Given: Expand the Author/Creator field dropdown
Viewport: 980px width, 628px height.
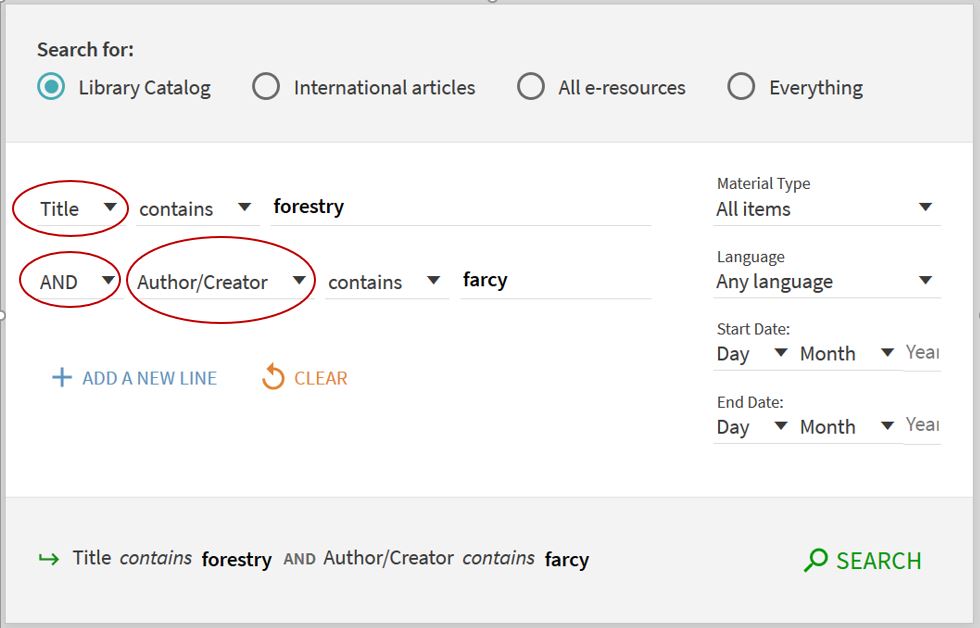Looking at the screenshot, I should pos(221,282).
